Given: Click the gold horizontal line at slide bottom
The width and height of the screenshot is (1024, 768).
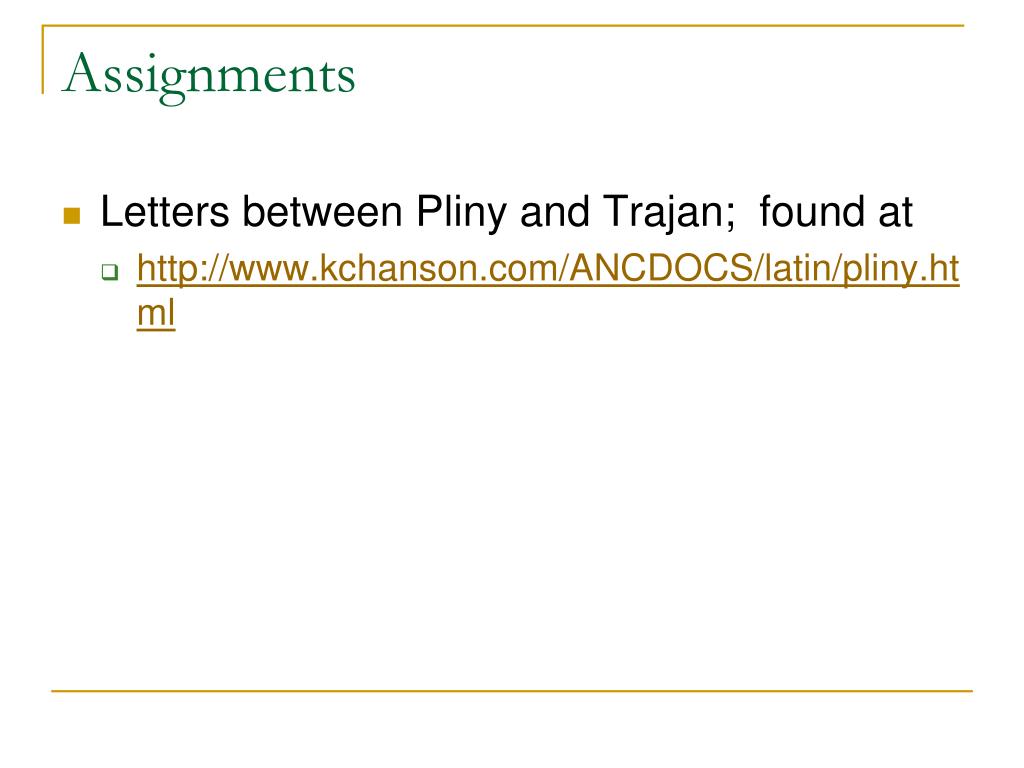Looking at the screenshot, I should (512, 690).
